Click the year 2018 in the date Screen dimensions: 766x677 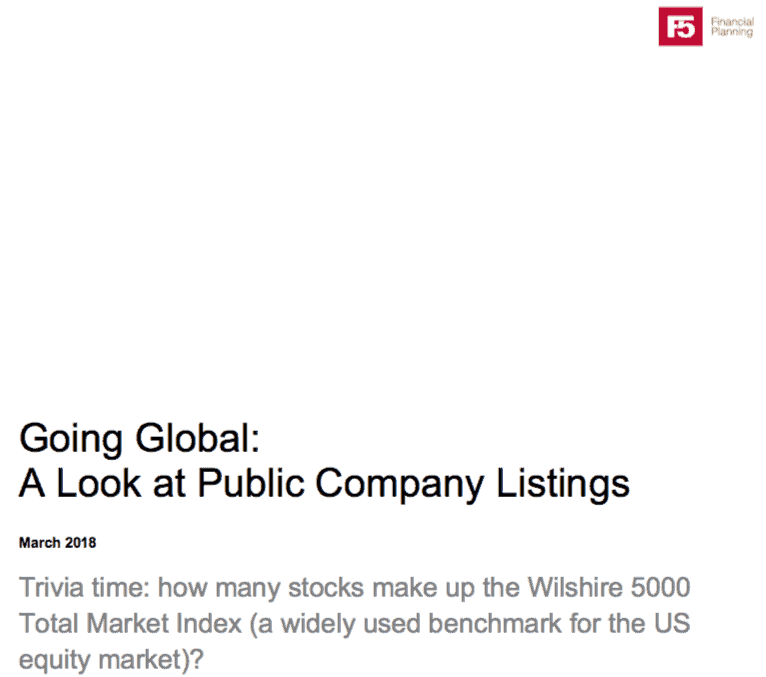(x=81, y=543)
